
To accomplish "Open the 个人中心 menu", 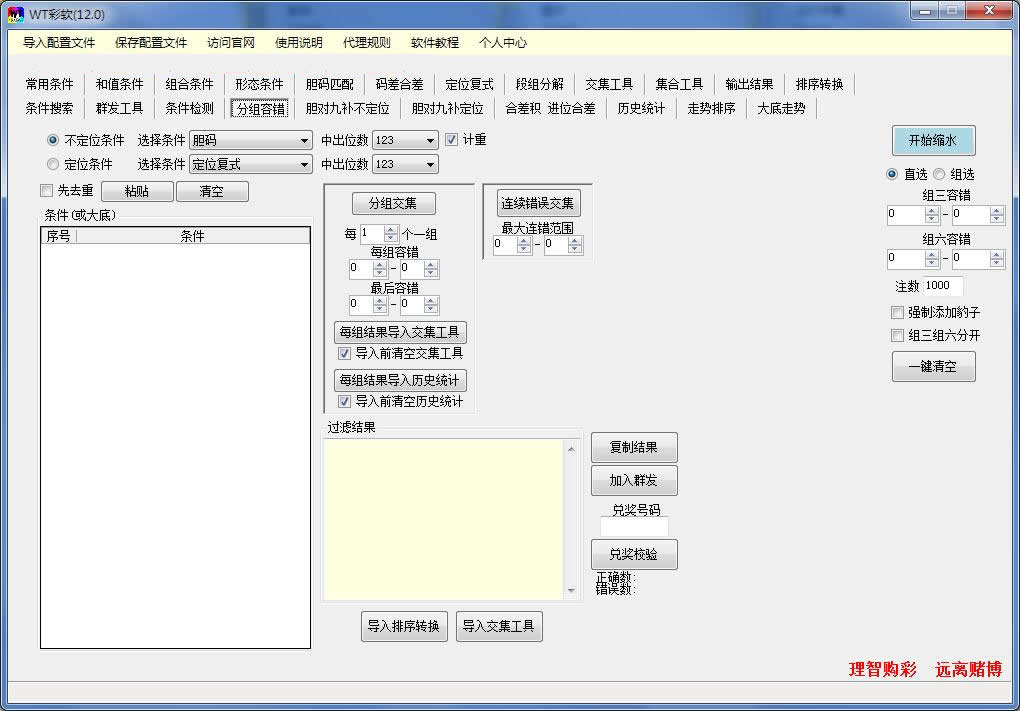I will (x=504, y=43).
